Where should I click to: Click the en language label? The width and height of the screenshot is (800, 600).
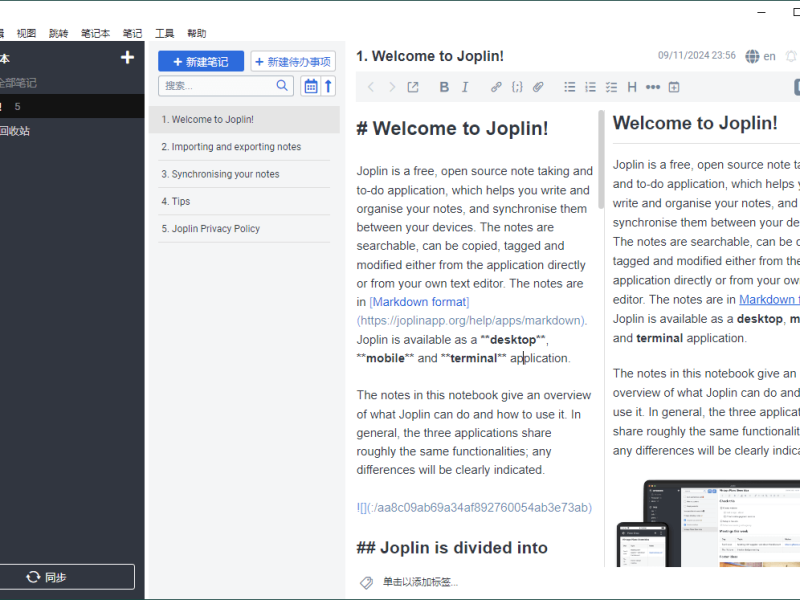pos(769,56)
